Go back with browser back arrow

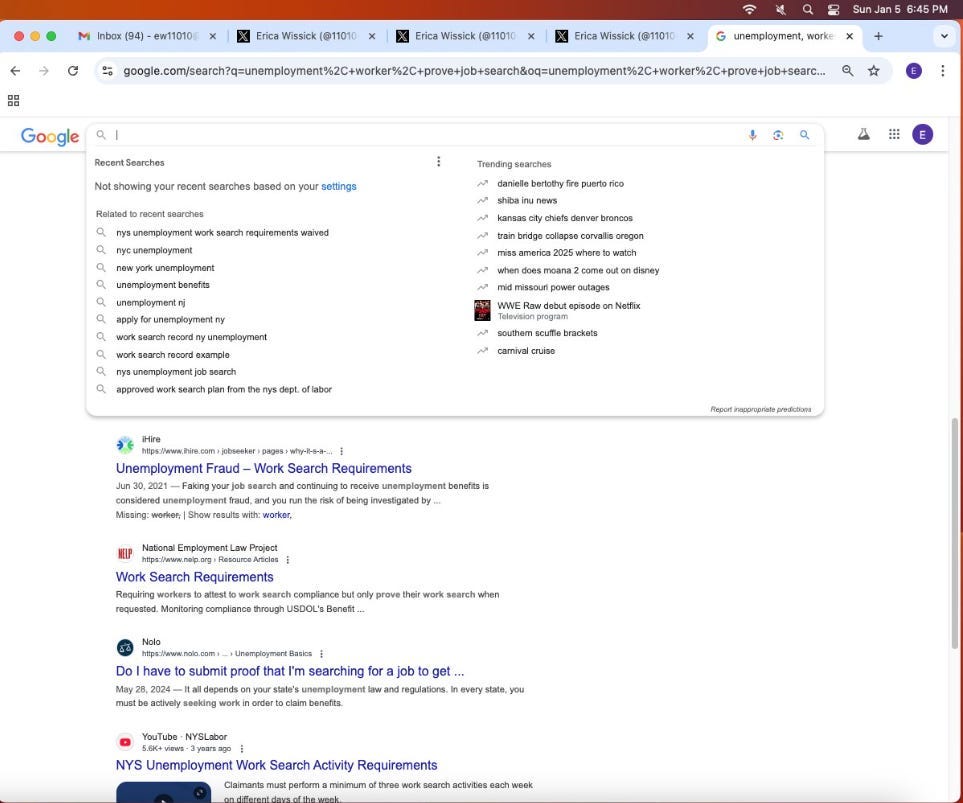pyautogui.click(x=15, y=71)
